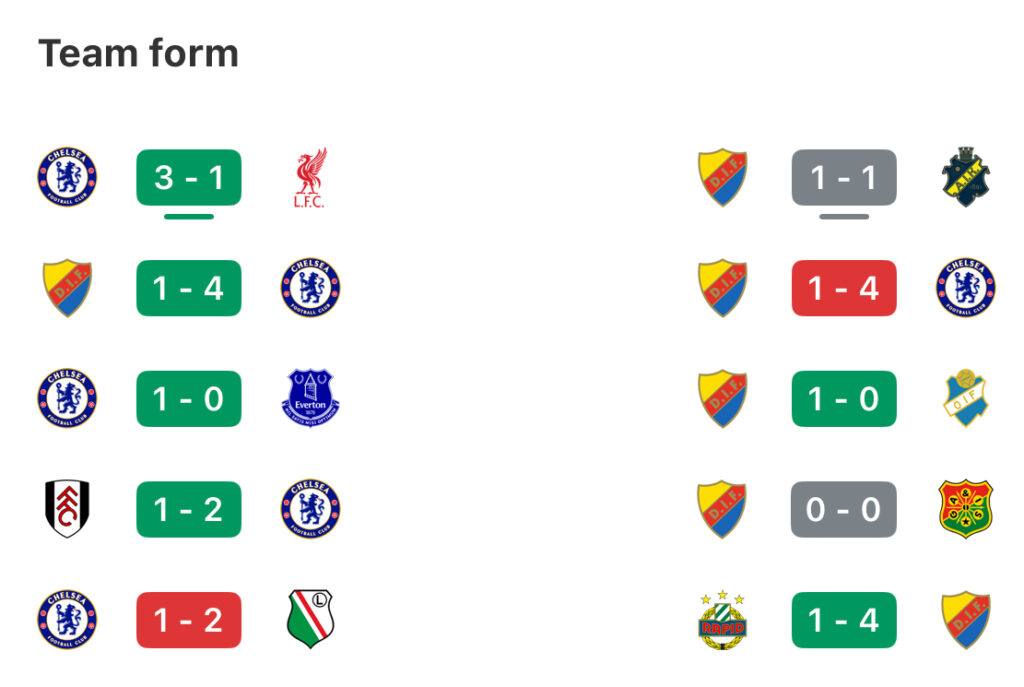
Task: Click the green 1 - 2 Fulham score
Action: click(189, 509)
